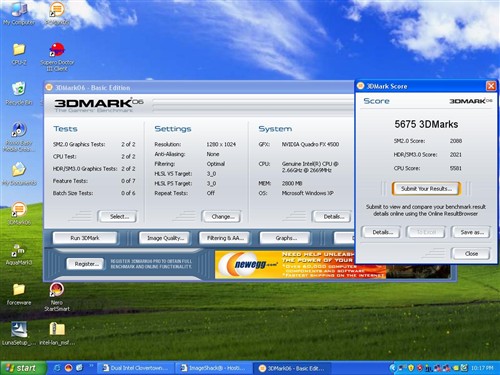Open the Start menu

[x=23, y=368]
